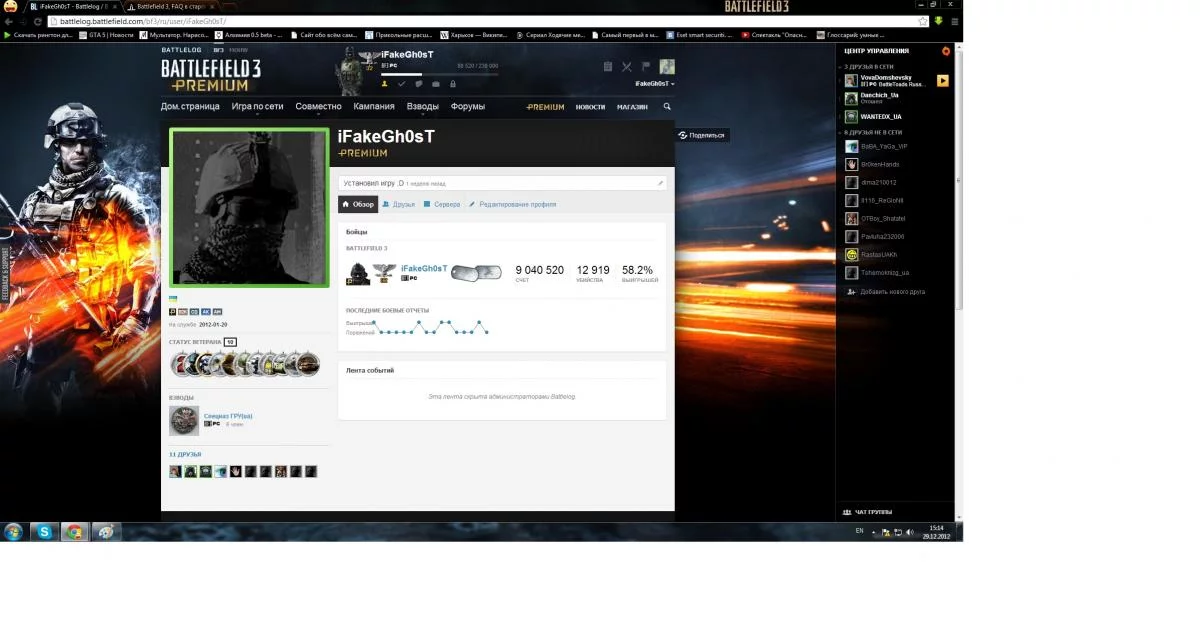The width and height of the screenshot is (1200, 635).
Task: Click Добавить нового друга
Action: 885,292
